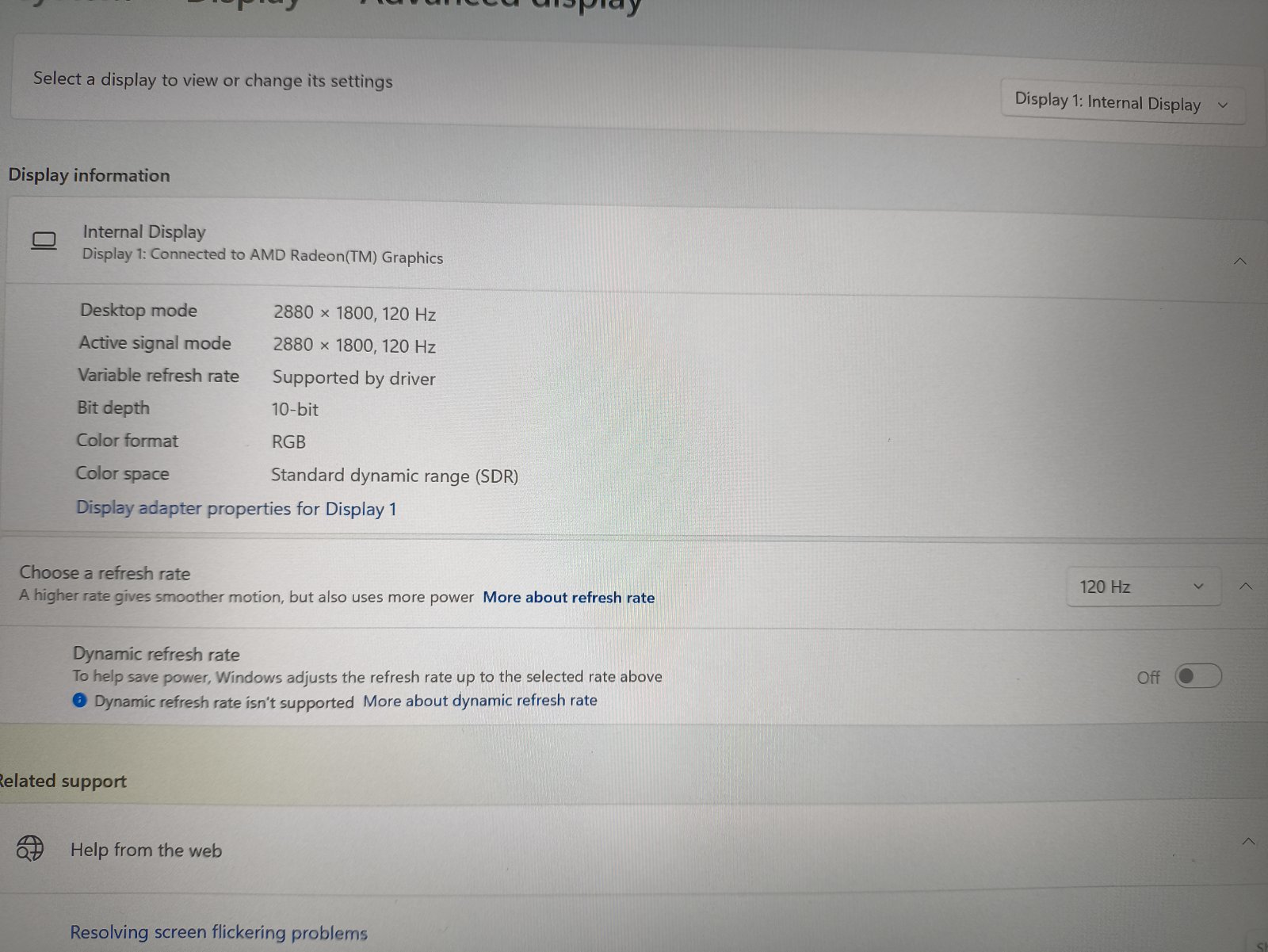Click the 10-bit bit depth value
The image size is (1268, 952).
tap(295, 410)
